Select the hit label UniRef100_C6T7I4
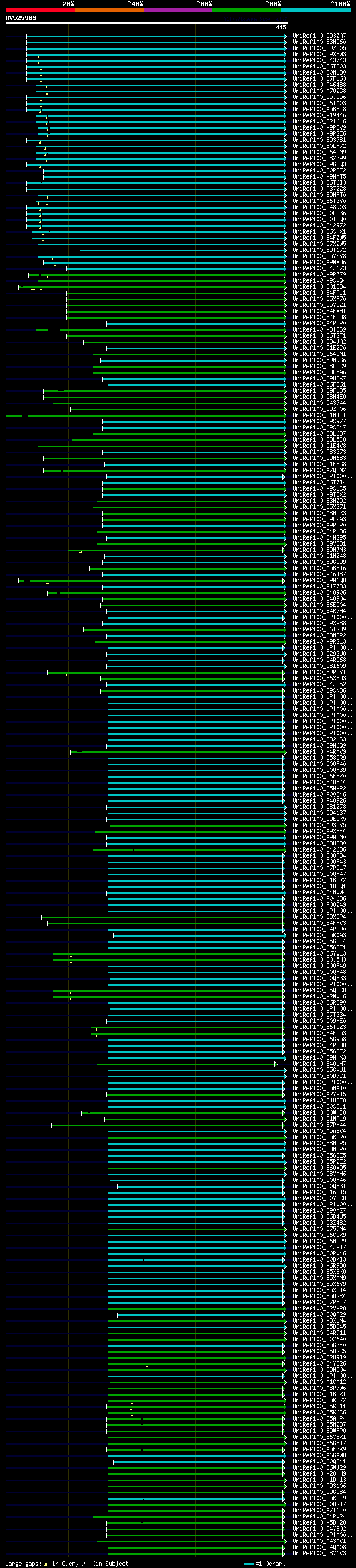Screen dimensions: 356x1568 (319, 483)
